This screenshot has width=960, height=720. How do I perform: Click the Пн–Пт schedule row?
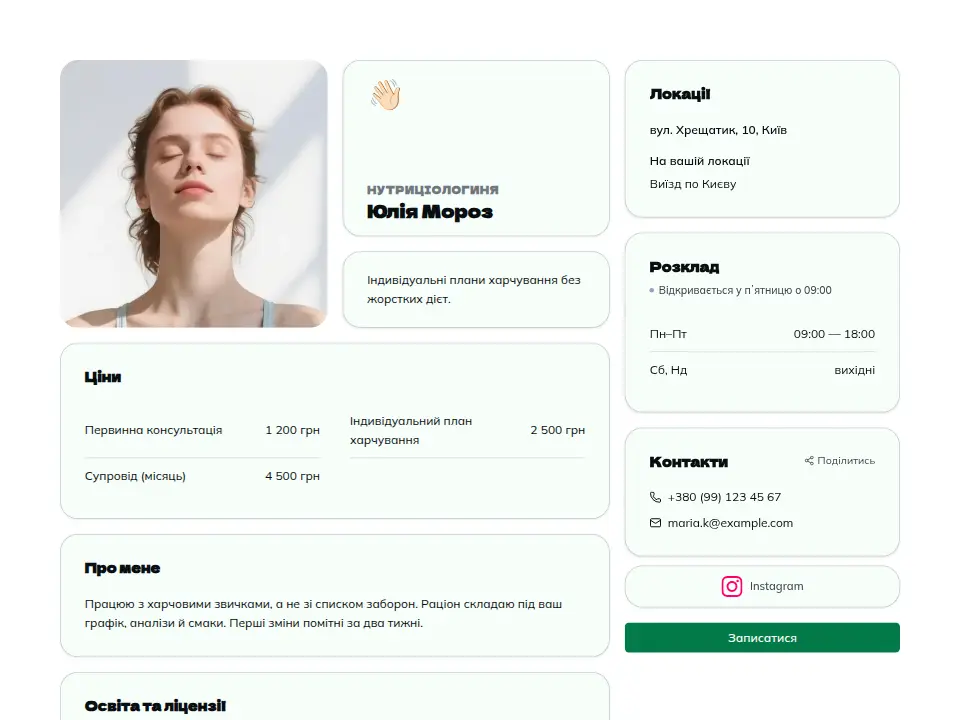point(762,334)
